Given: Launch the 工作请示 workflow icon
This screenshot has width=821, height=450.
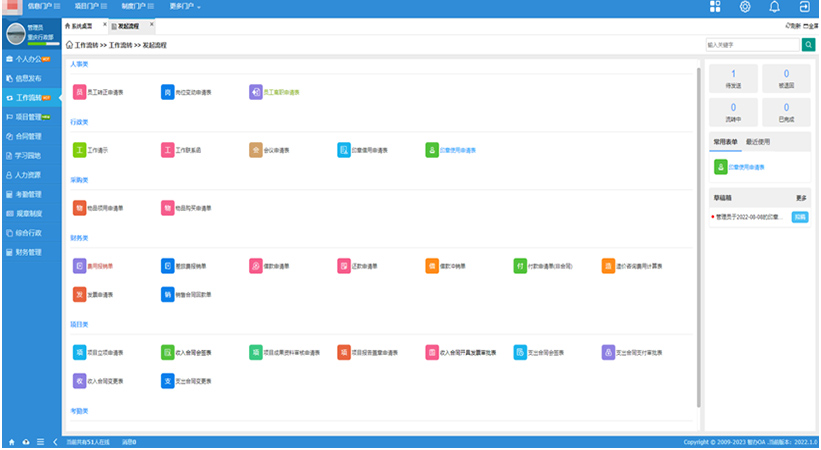Looking at the screenshot, I should [79, 150].
